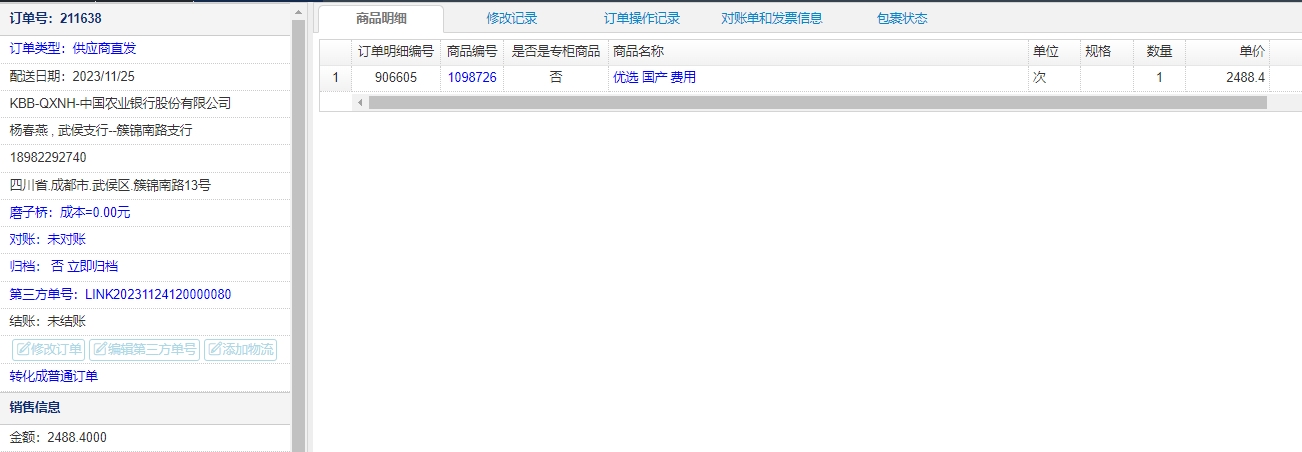This screenshot has height=452, width=1302.
Task: Open the 订单操作记录 tab
Action: [642, 18]
